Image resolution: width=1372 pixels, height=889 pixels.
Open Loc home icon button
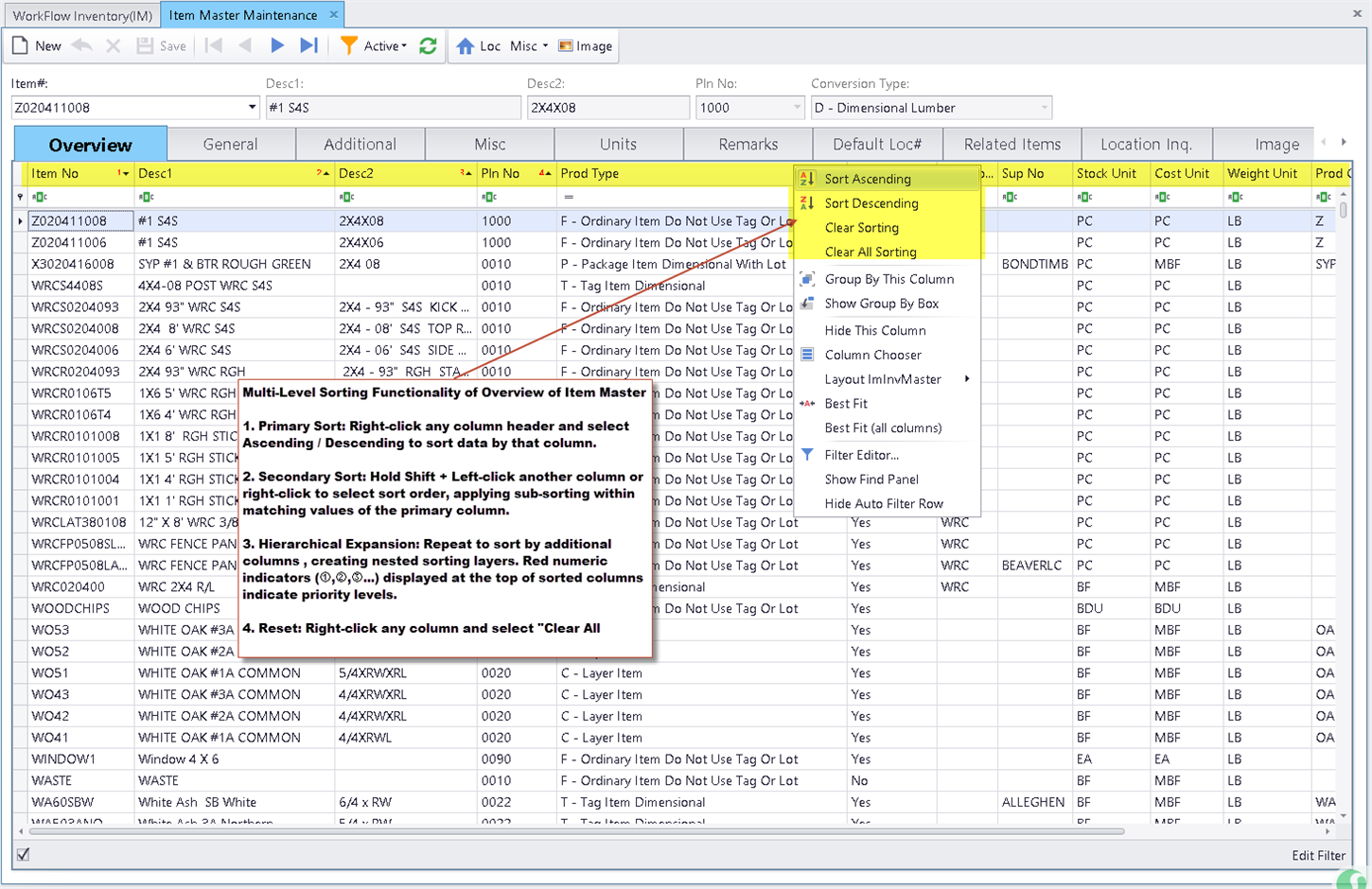click(466, 45)
